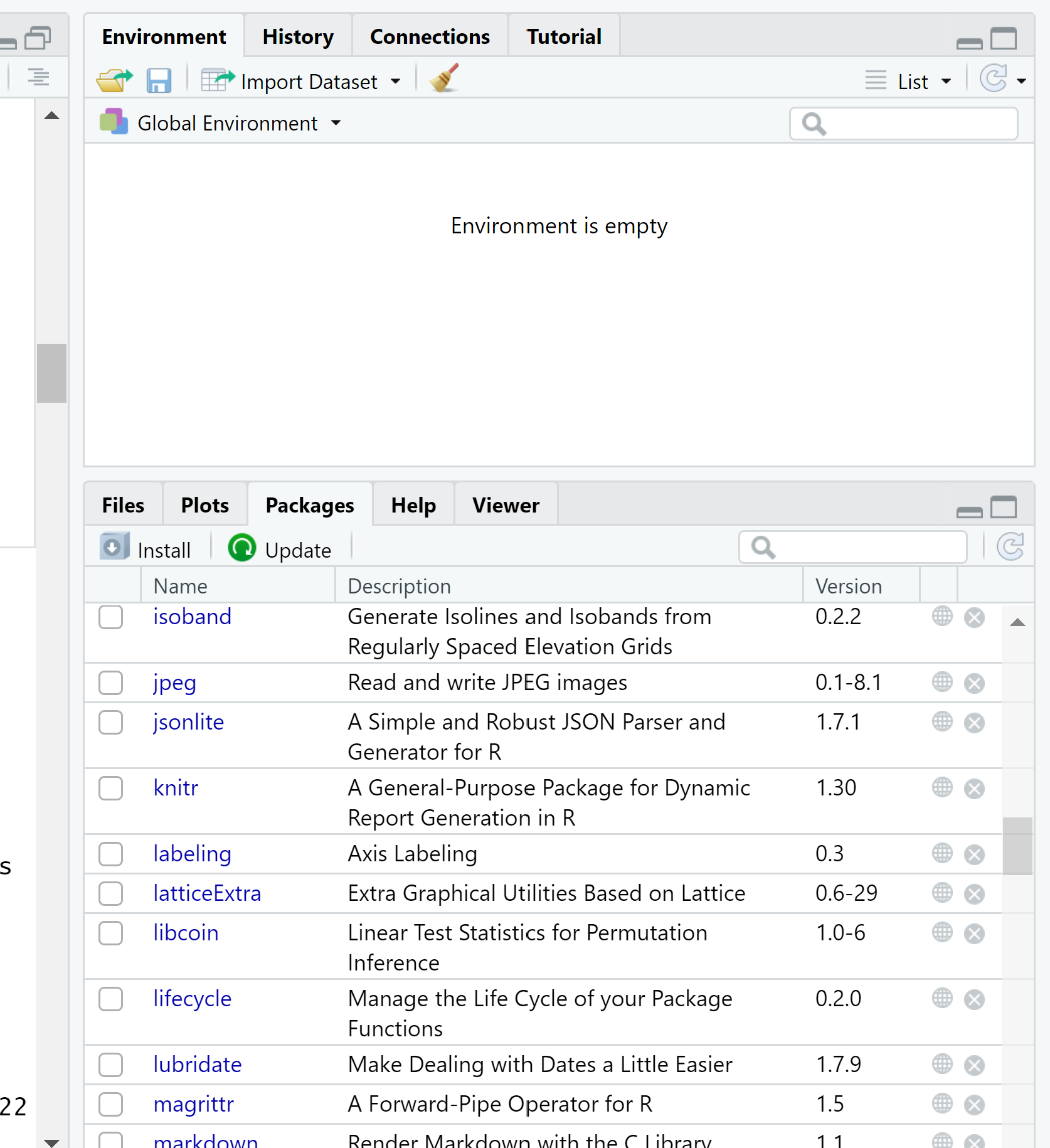This screenshot has height=1148, width=1050.
Task: Remove the jpeg package using its X icon
Action: [974, 683]
